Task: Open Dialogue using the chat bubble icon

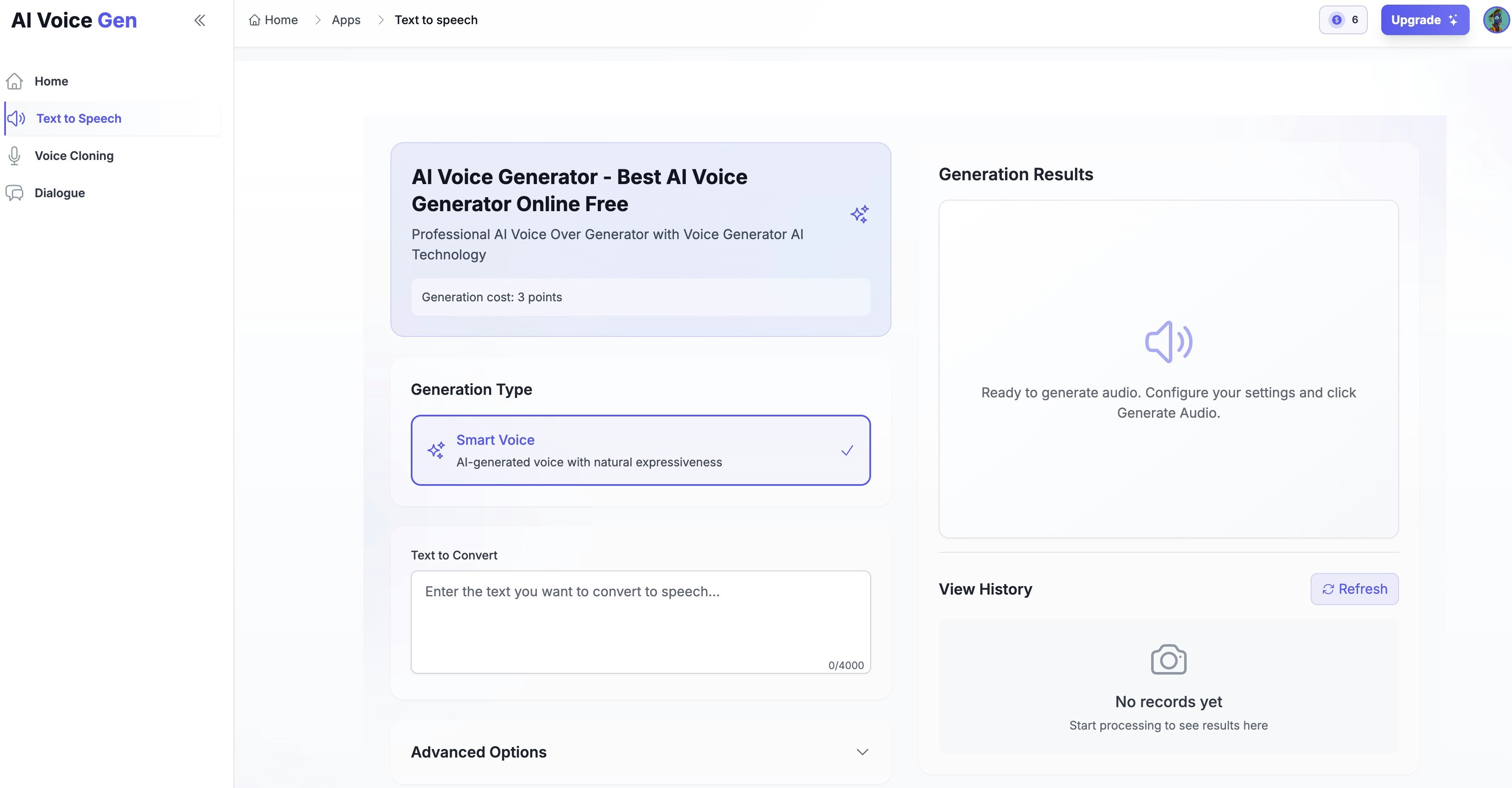Action: (x=15, y=193)
